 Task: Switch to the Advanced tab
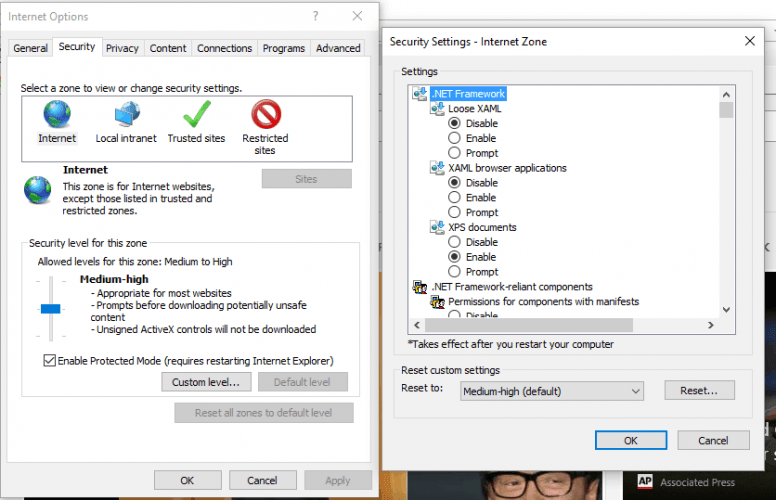pyautogui.click(x=338, y=48)
